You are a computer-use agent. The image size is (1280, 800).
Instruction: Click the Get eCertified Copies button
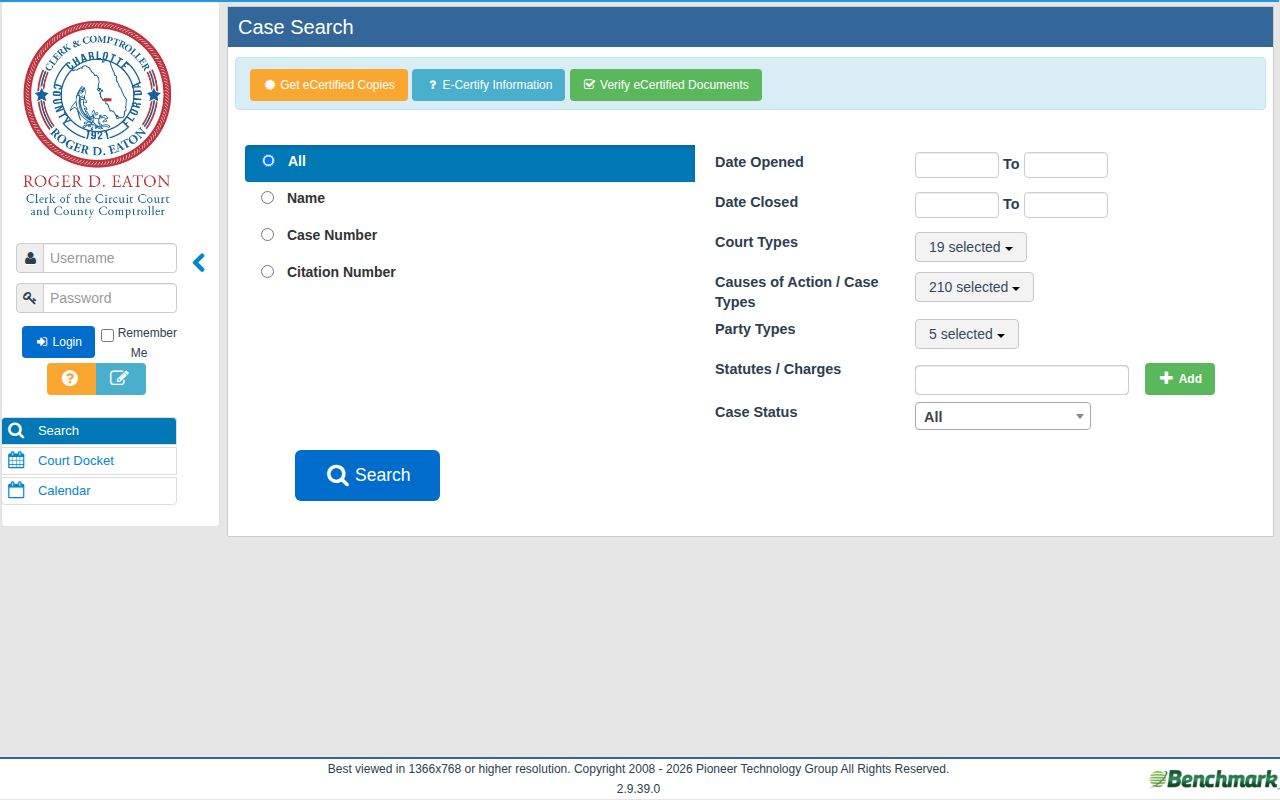tap(329, 85)
